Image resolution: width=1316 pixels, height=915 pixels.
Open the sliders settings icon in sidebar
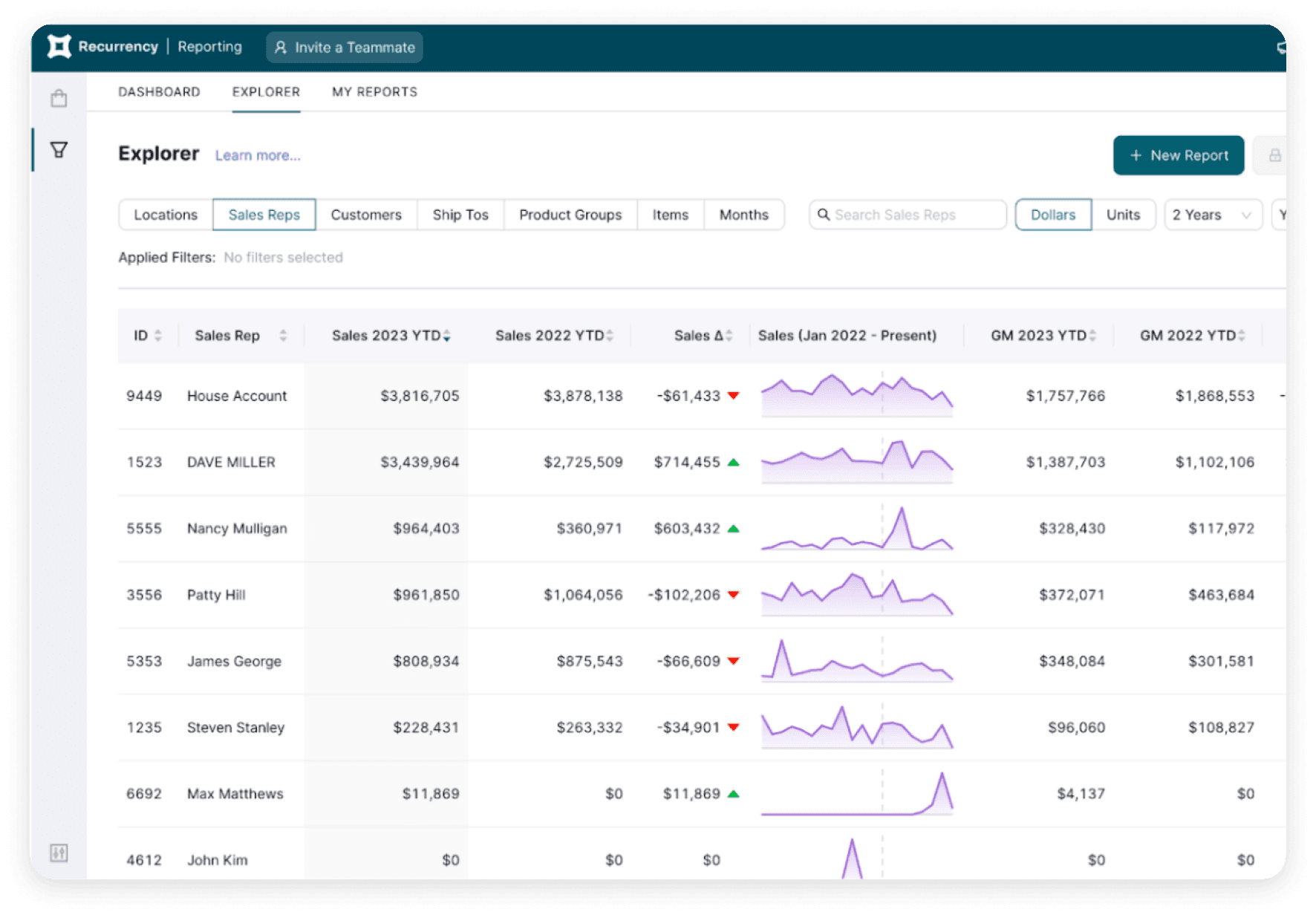coord(59,853)
